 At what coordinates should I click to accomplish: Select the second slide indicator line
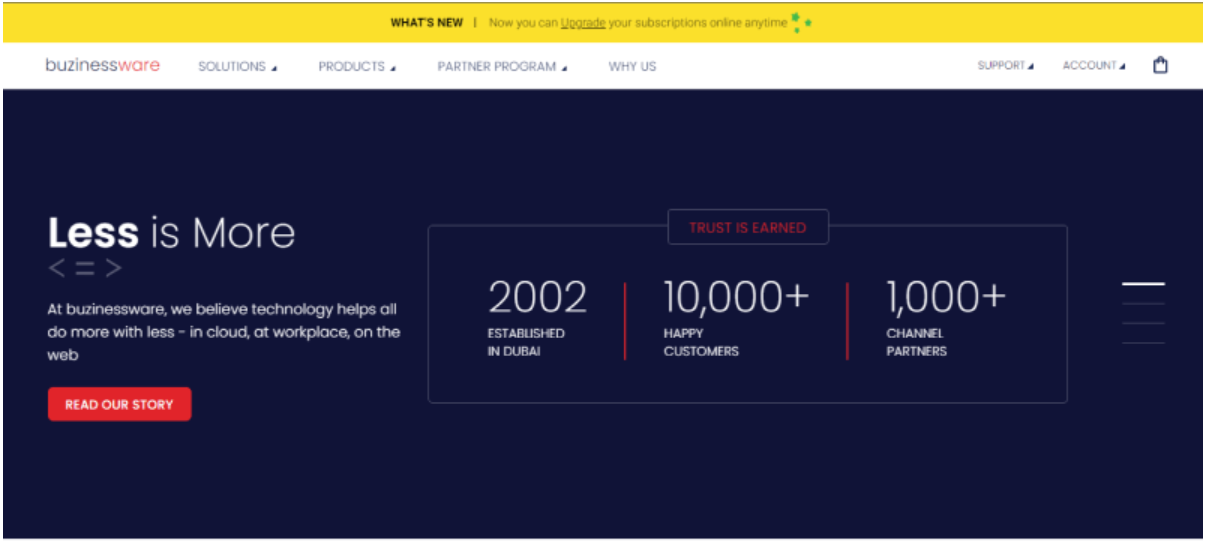(1143, 303)
